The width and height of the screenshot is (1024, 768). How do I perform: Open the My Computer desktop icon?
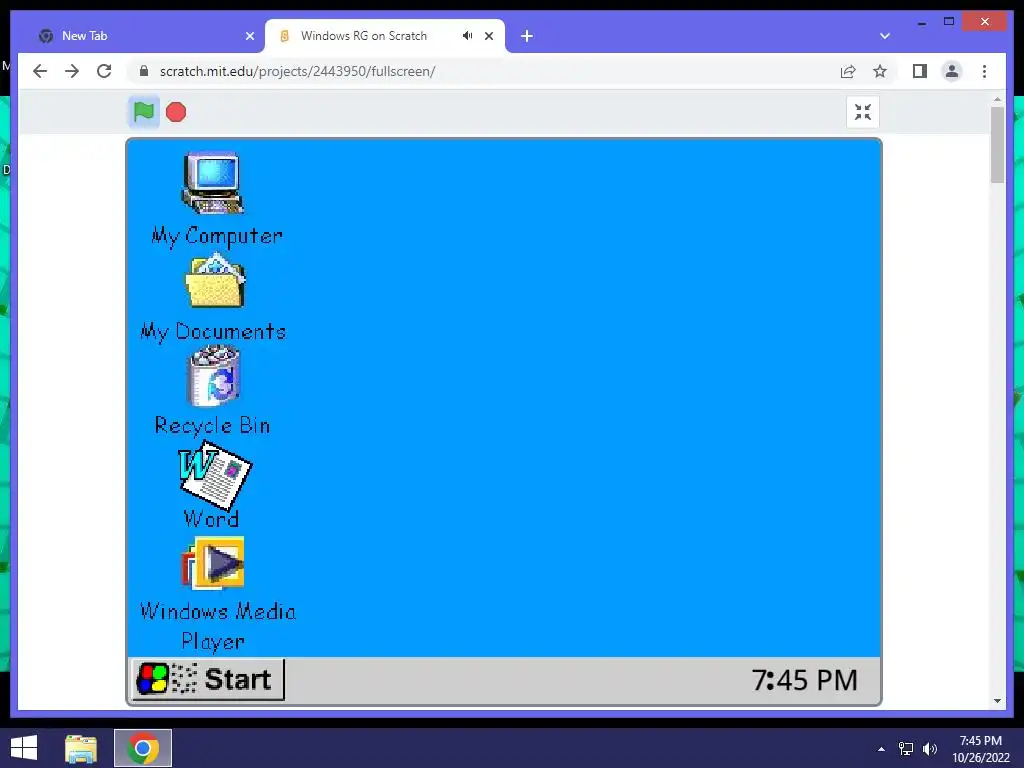[x=213, y=183]
